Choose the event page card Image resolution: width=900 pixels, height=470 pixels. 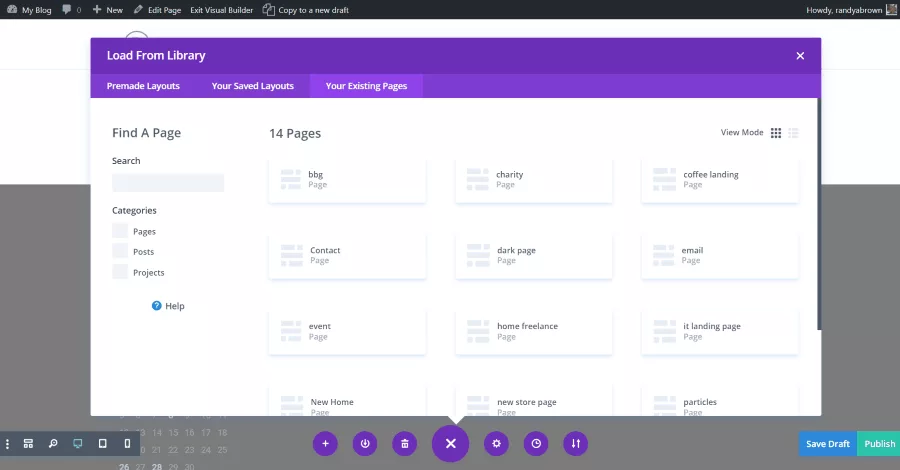point(347,332)
